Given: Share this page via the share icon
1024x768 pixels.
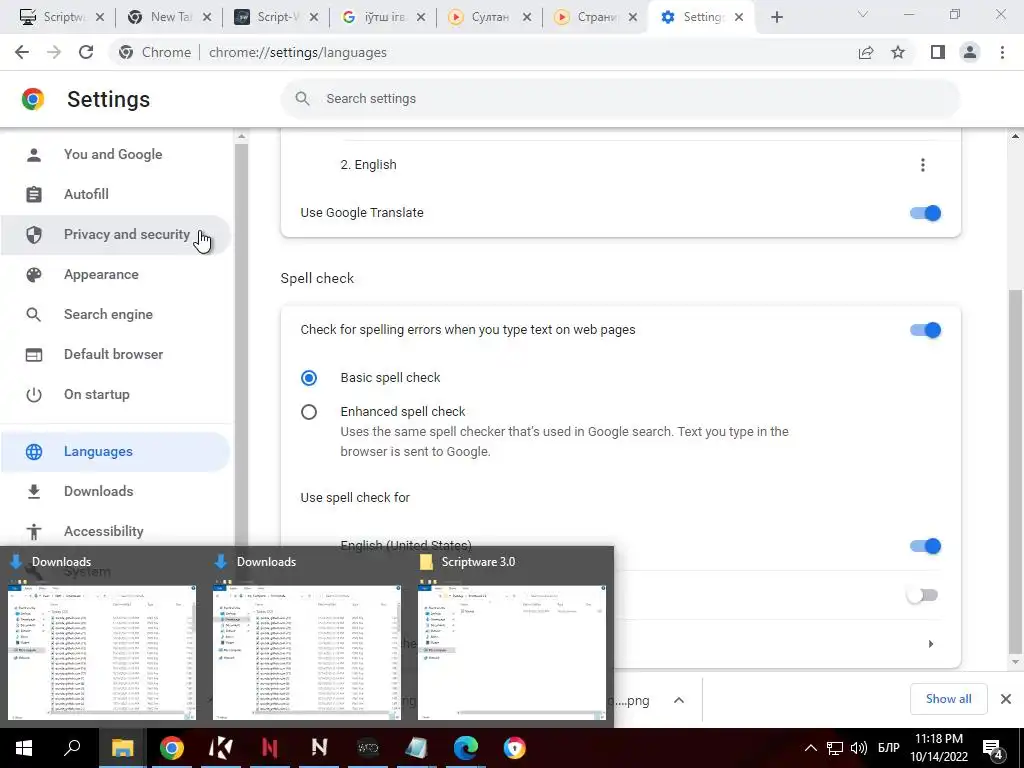Looking at the screenshot, I should click(x=866, y=52).
